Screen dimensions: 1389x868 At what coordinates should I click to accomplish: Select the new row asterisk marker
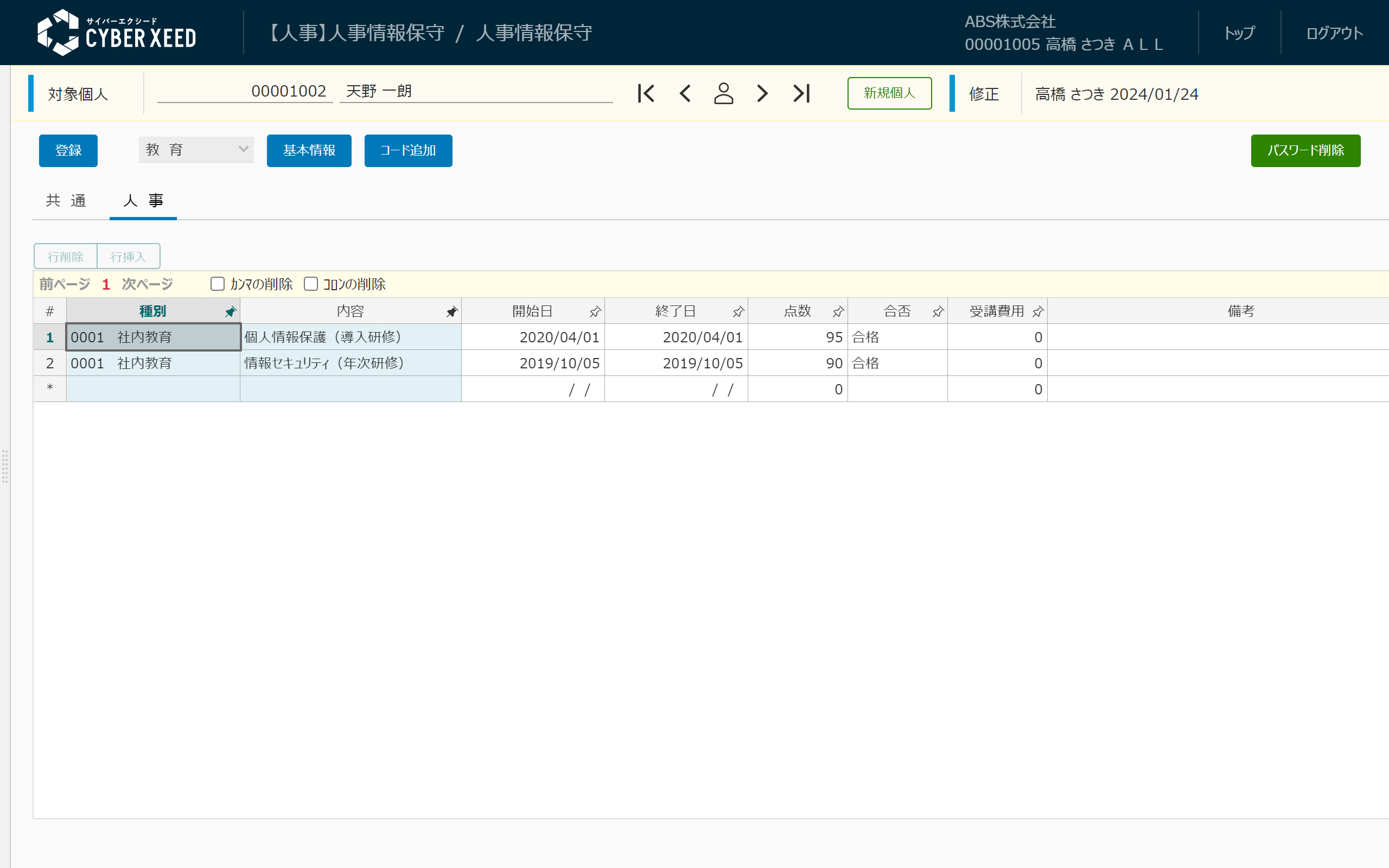(50, 389)
